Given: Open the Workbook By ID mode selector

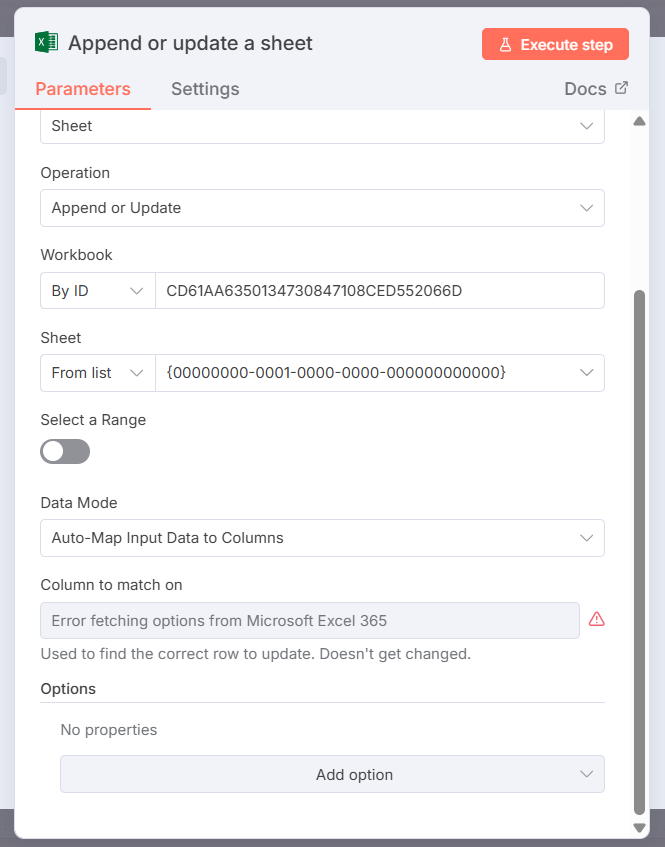Looking at the screenshot, I should point(97,291).
